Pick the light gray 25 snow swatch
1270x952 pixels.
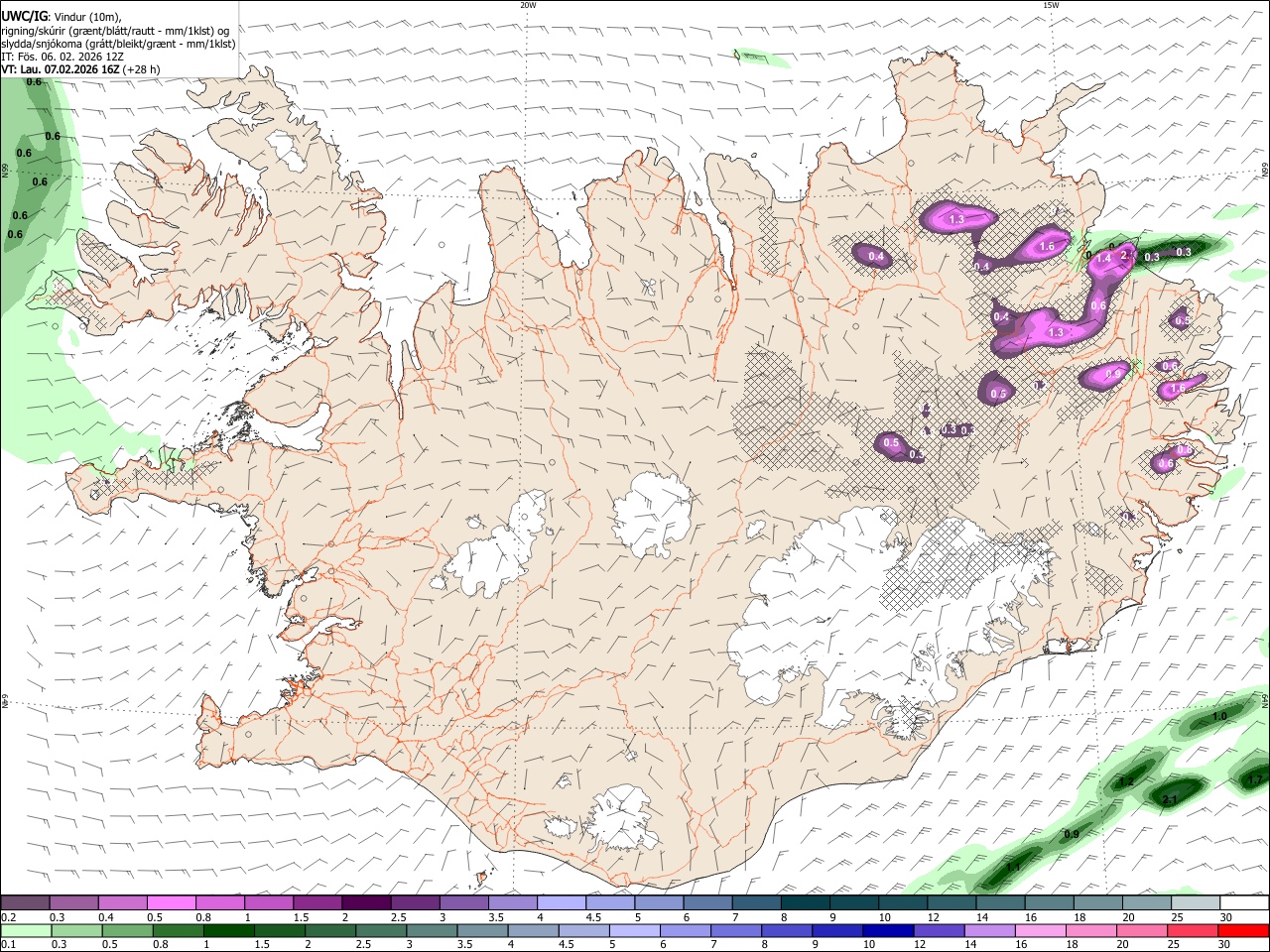pyautogui.click(x=1194, y=902)
